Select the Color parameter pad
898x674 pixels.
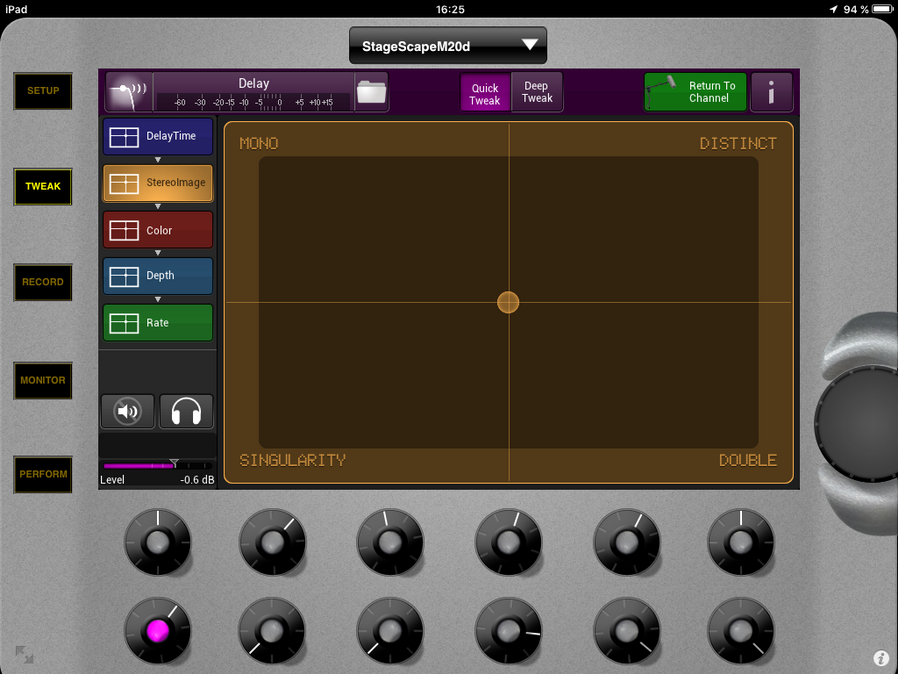(x=158, y=230)
